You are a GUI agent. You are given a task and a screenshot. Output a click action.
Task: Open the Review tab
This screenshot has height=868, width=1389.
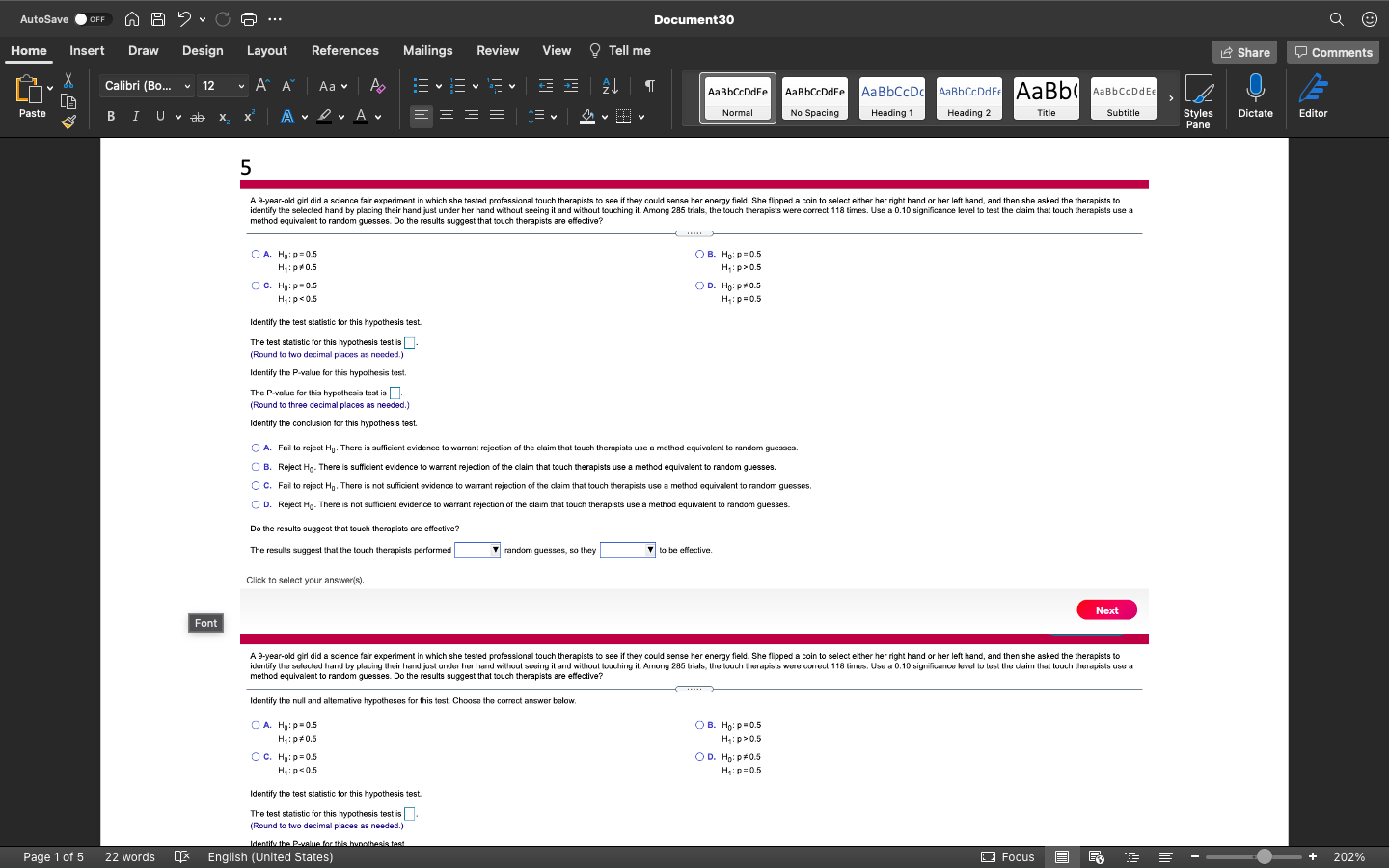498,50
